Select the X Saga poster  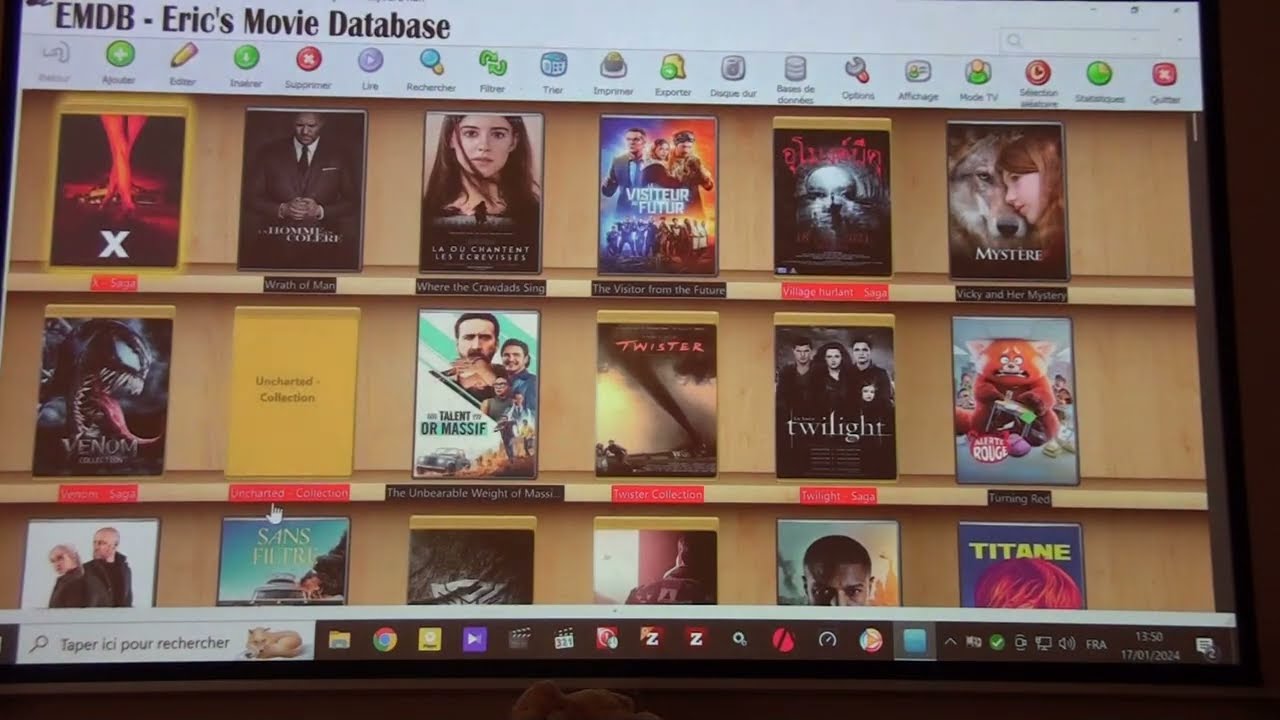(118, 188)
